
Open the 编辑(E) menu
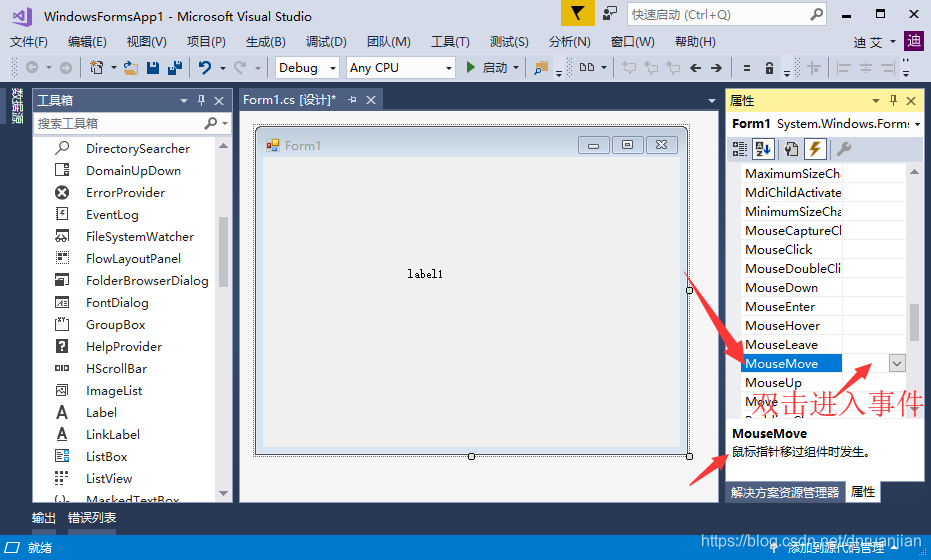(87, 42)
